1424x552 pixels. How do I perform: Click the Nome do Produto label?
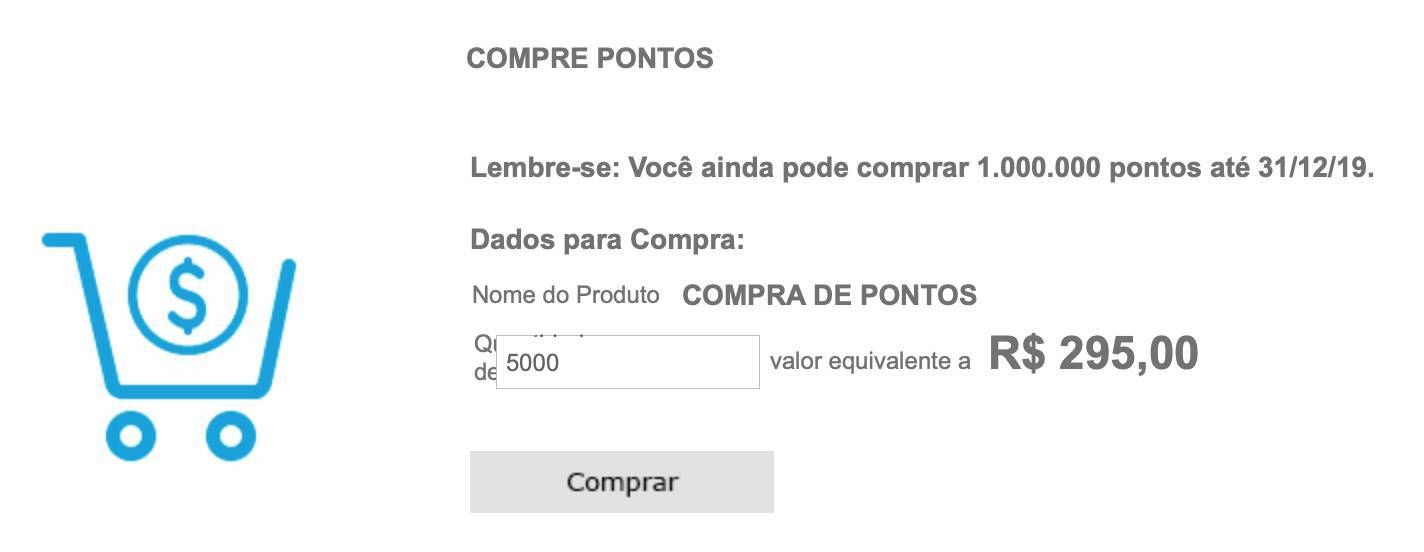tap(566, 295)
